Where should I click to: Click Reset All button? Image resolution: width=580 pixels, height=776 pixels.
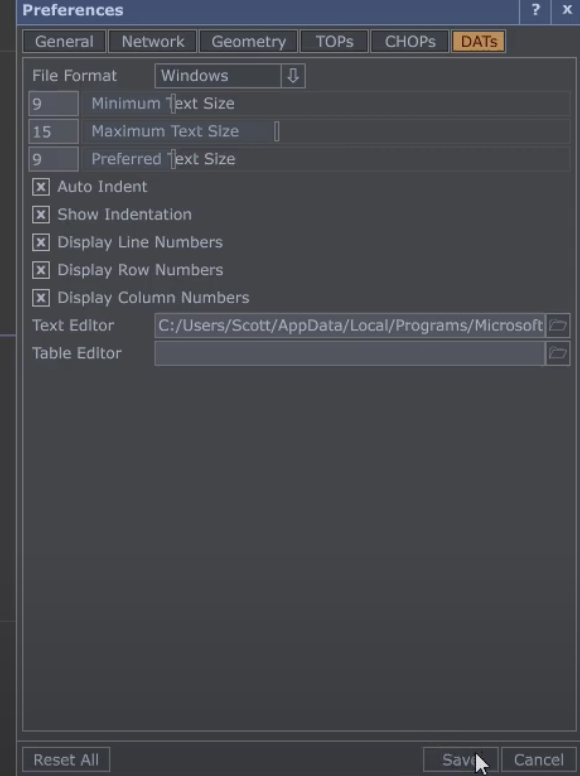pos(66,760)
